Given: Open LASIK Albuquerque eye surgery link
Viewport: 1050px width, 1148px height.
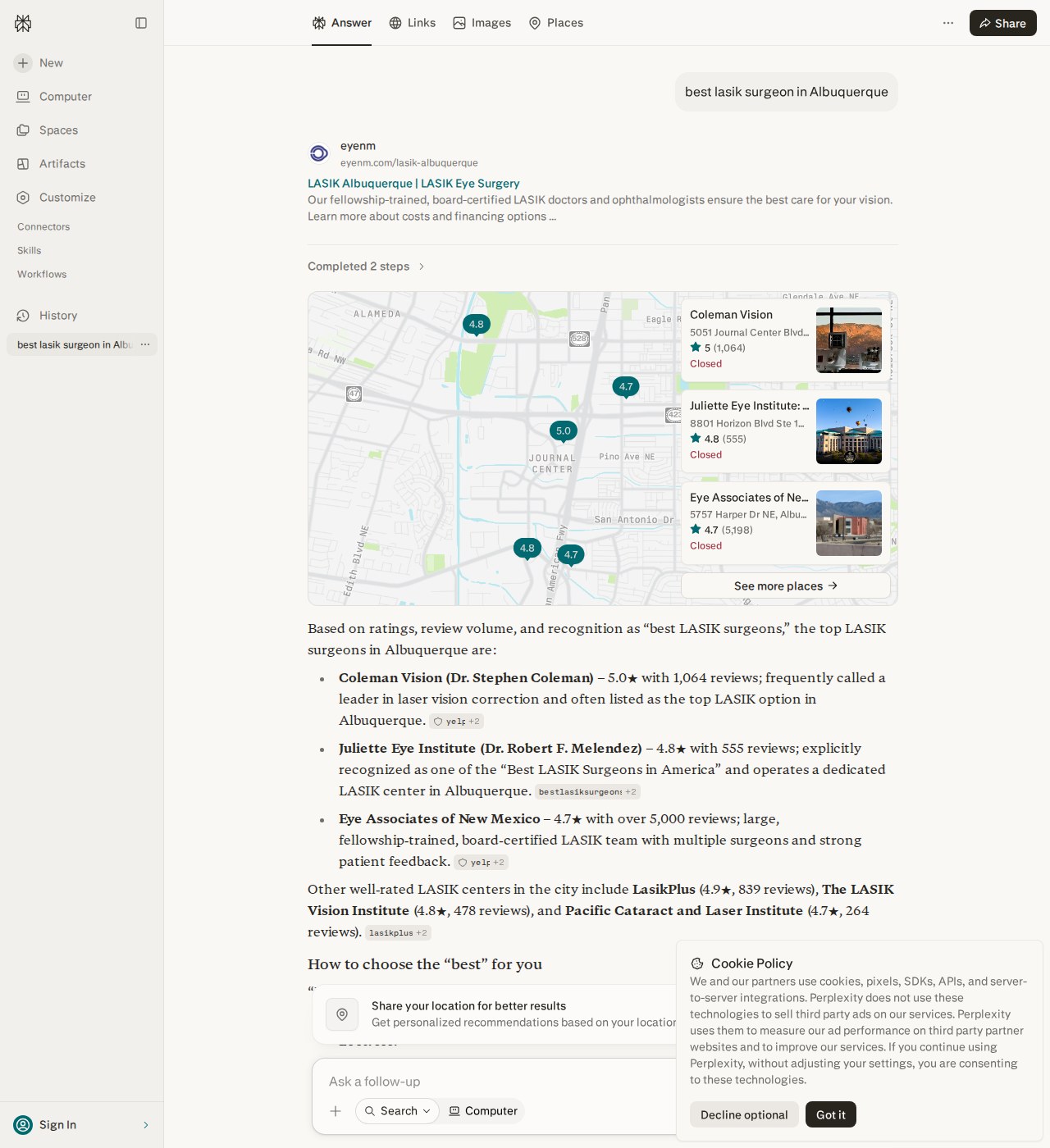Looking at the screenshot, I should pos(413,184).
